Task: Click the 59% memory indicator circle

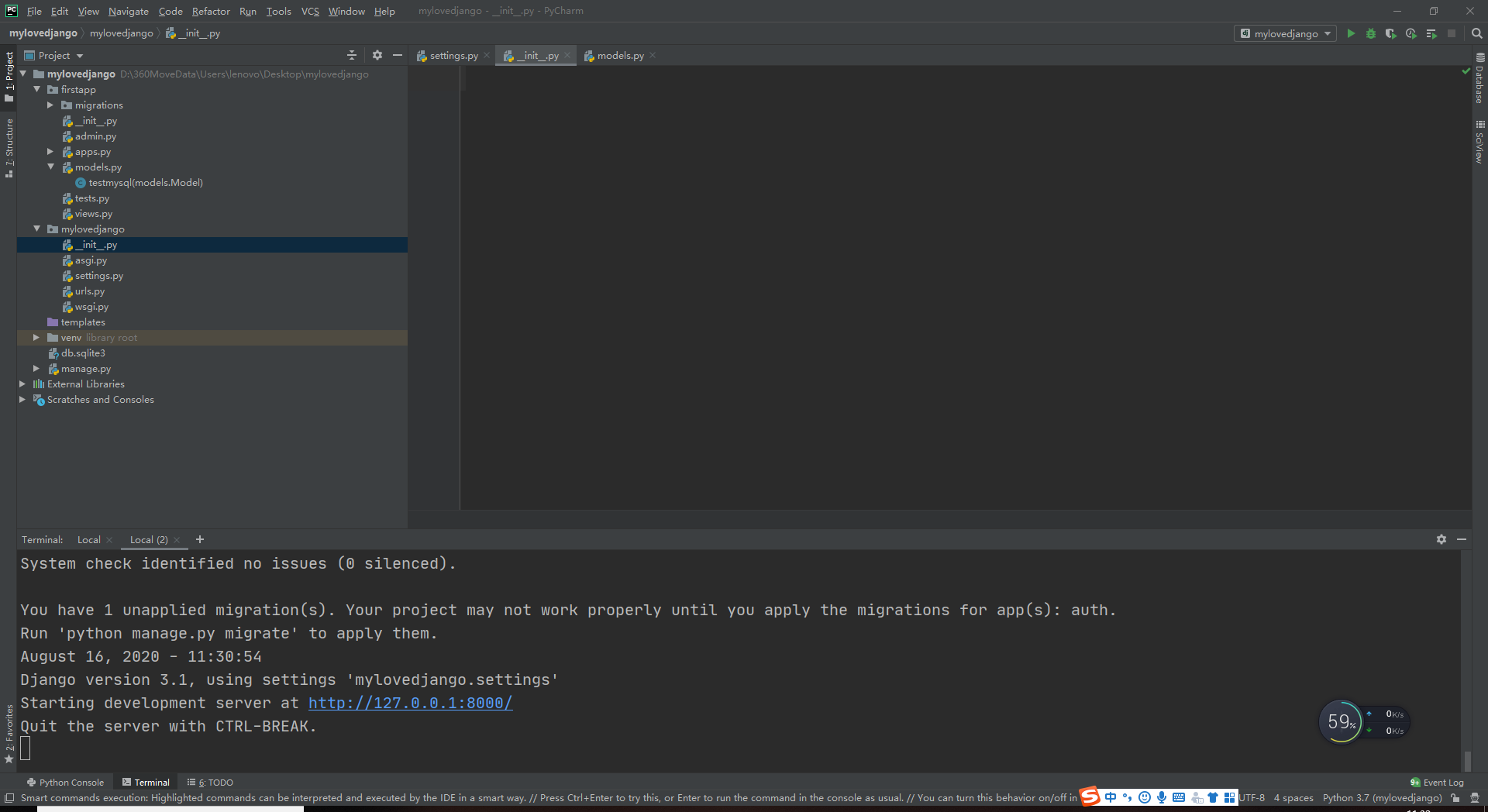Action: (x=1341, y=721)
